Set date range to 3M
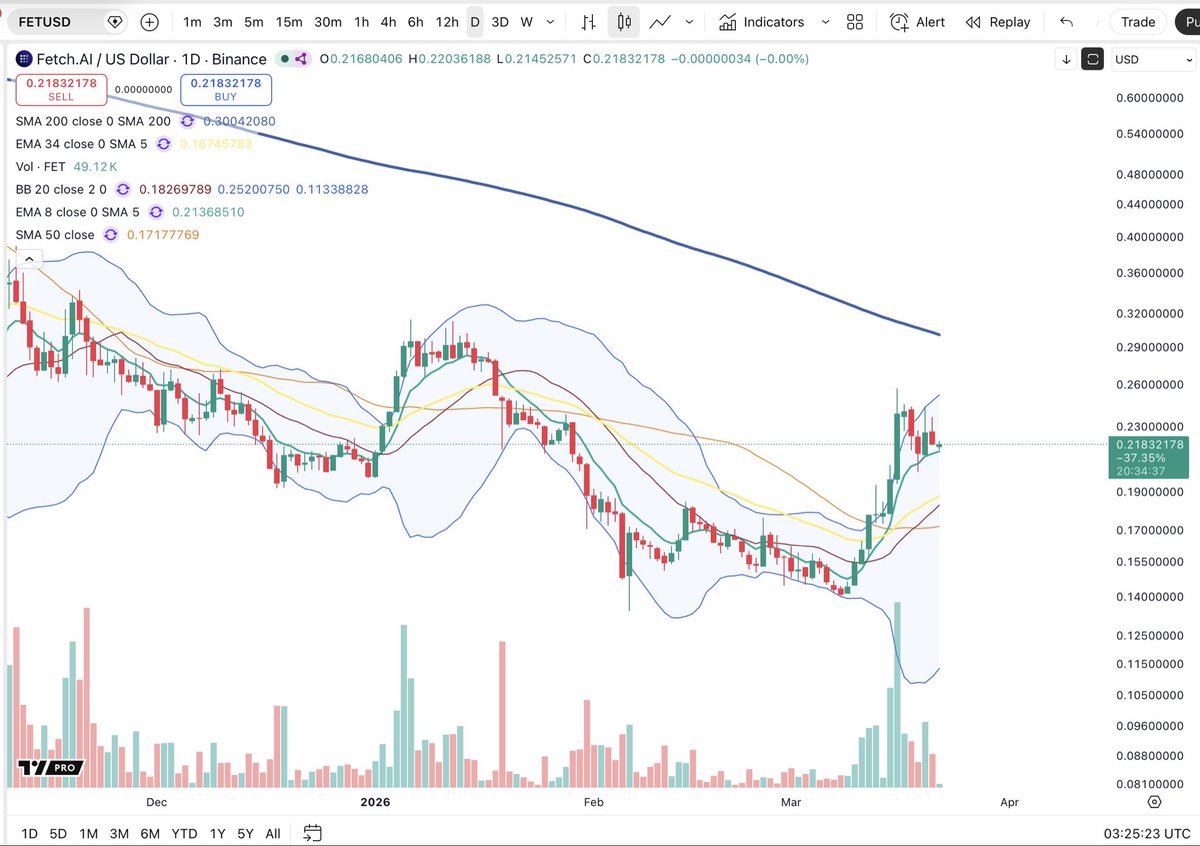 [x=119, y=833]
